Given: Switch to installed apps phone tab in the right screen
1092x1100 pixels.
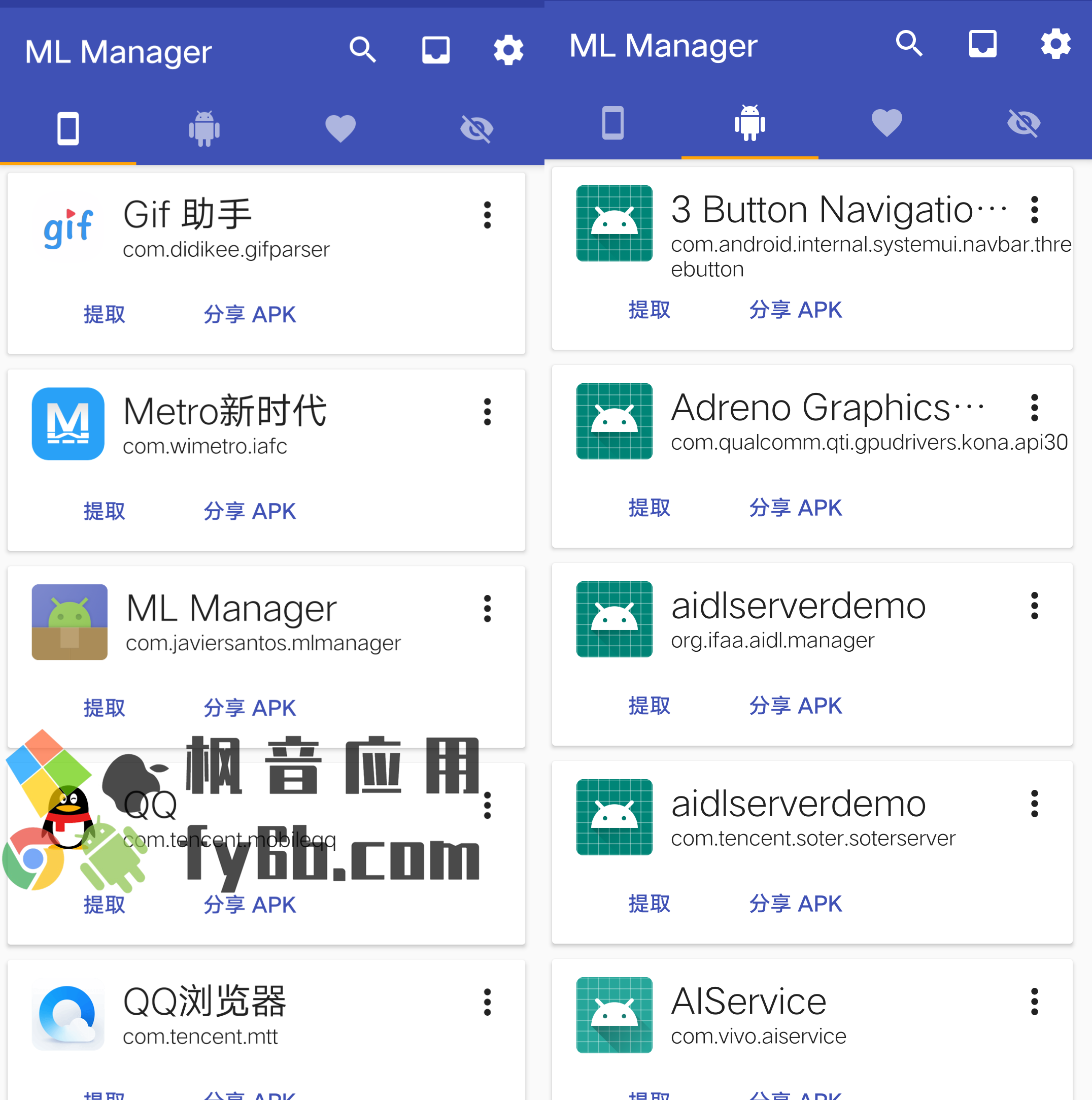Looking at the screenshot, I should (x=613, y=122).
